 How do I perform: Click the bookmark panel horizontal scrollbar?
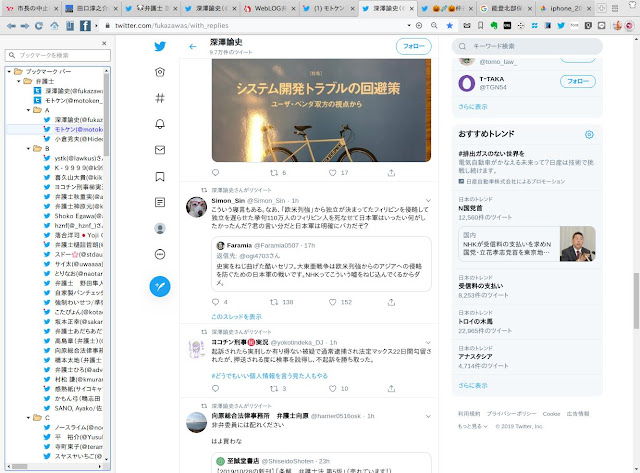pyautogui.click(x=19, y=466)
